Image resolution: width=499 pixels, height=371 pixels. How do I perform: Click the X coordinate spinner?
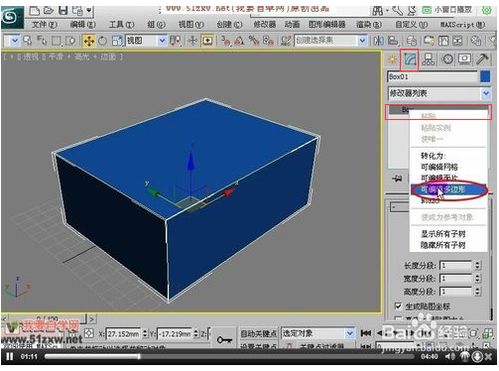click(145, 333)
